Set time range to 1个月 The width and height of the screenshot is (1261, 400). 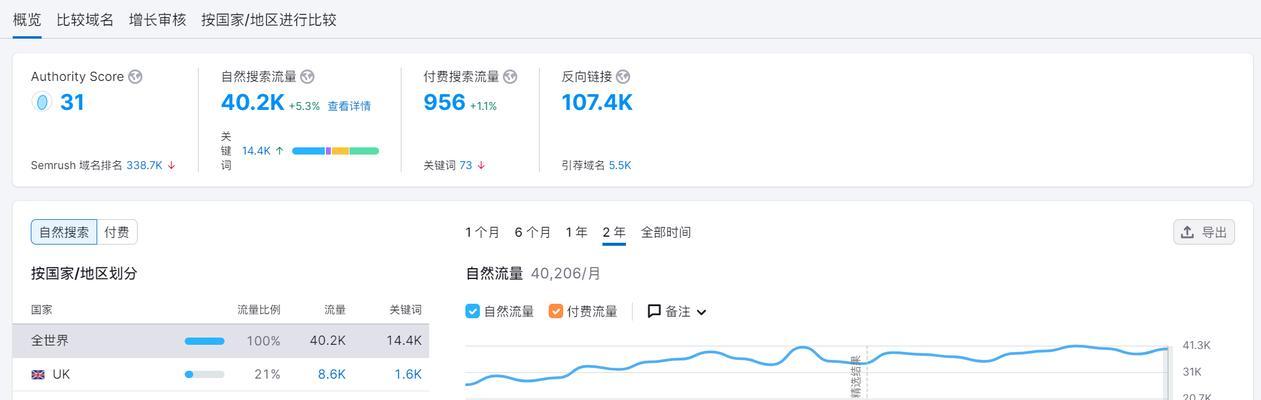pyautogui.click(x=482, y=232)
